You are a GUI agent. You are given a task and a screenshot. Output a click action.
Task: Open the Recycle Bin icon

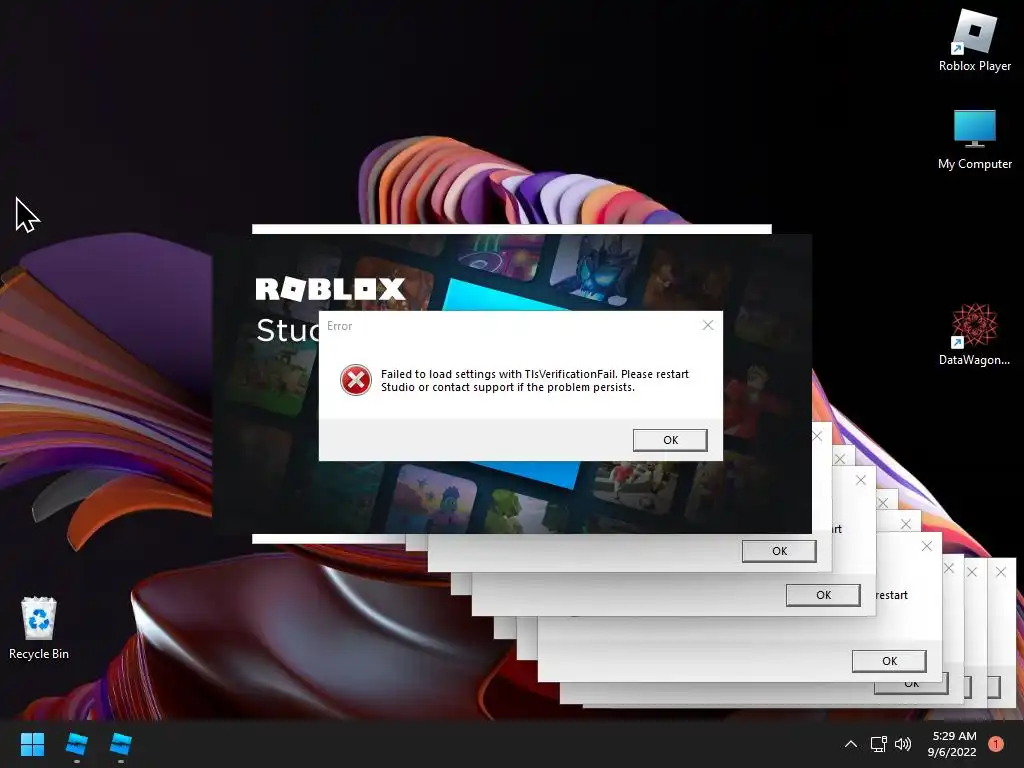point(39,628)
